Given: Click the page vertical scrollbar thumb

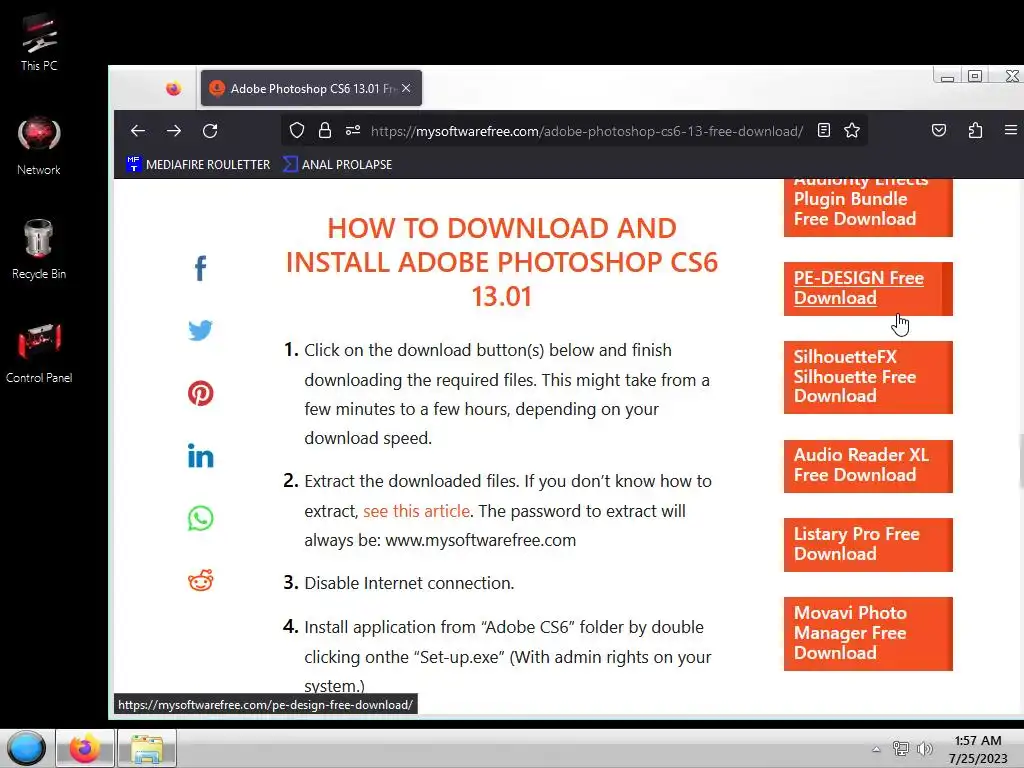Looking at the screenshot, I should click(1021, 462).
